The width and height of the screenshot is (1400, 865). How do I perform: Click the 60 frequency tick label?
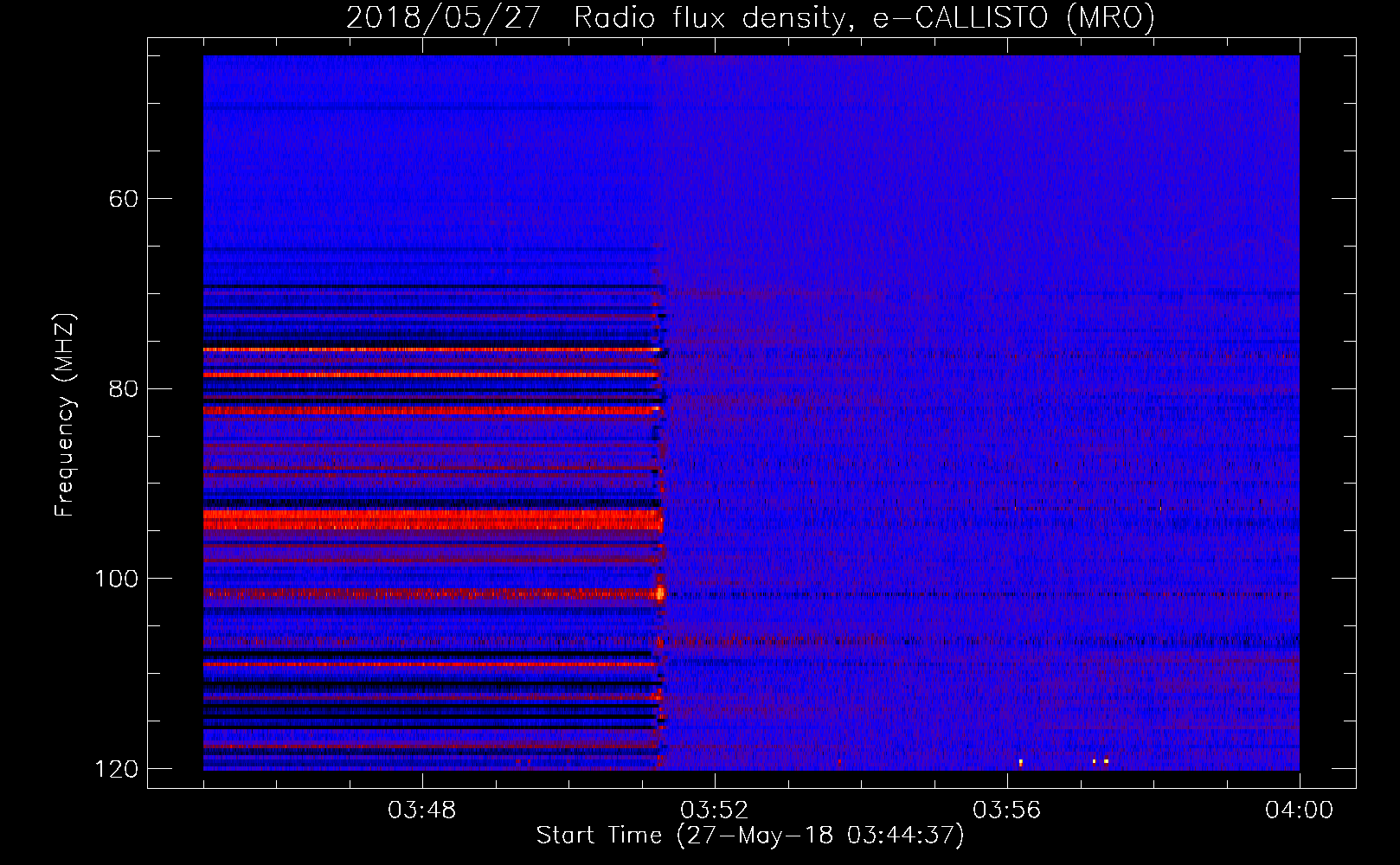pyautogui.click(x=124, y=199)
